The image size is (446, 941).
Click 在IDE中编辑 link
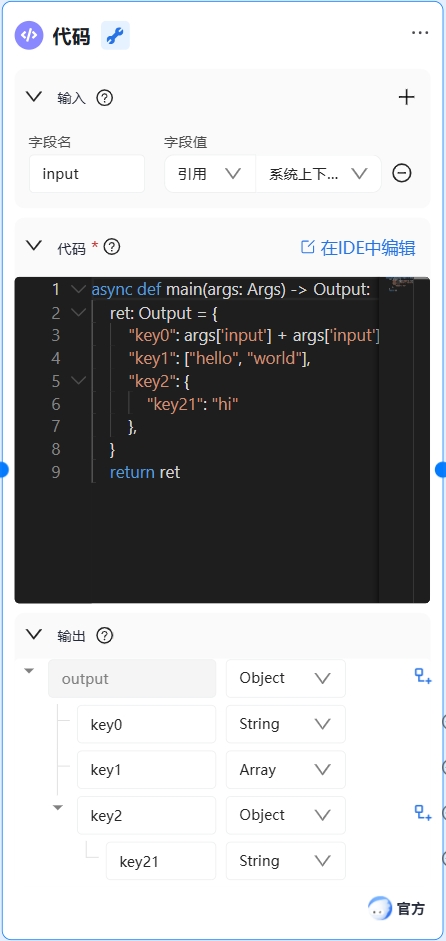[x=358, y=247]
